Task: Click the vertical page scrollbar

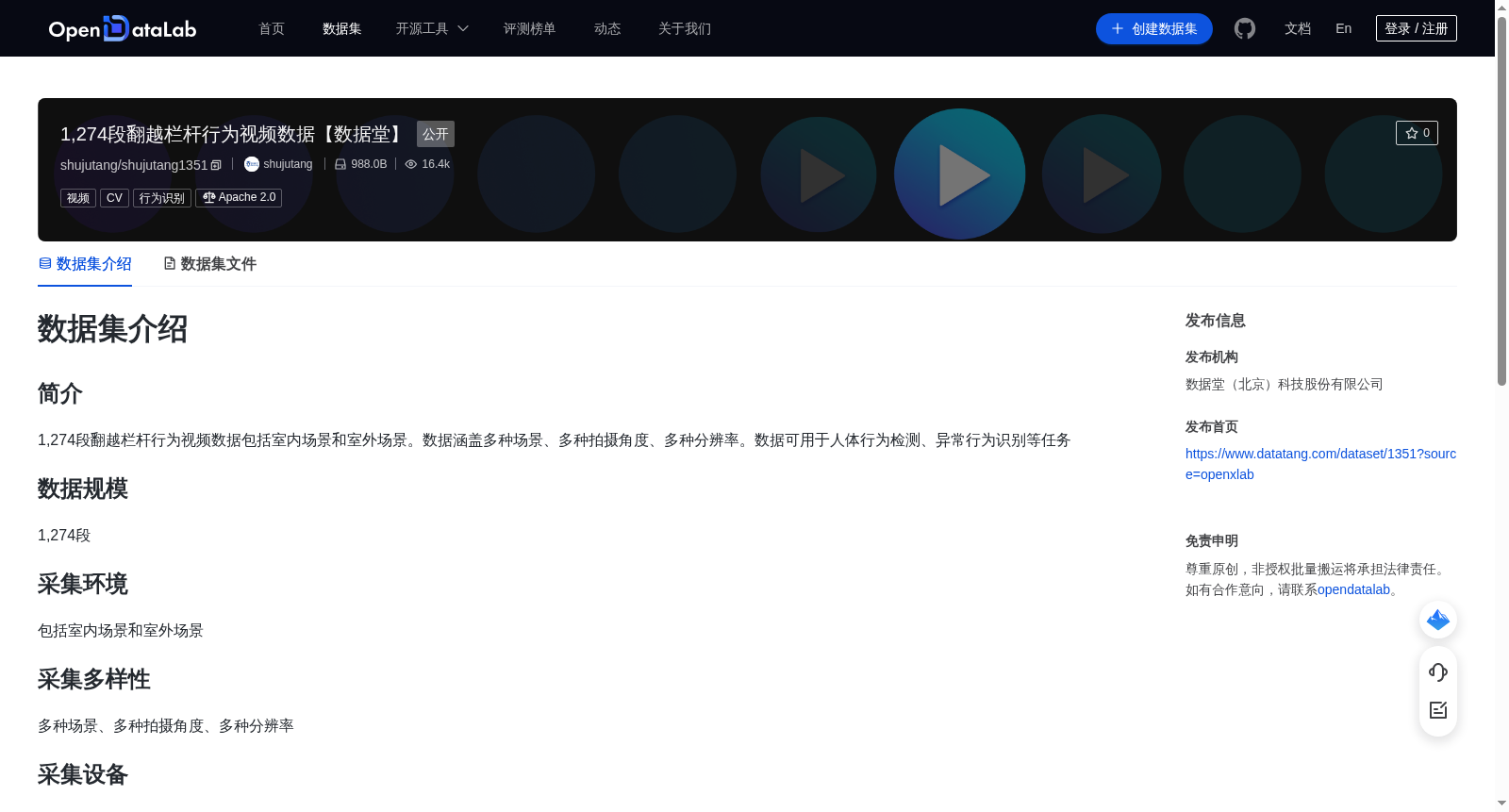Action: coord(1501,200)
